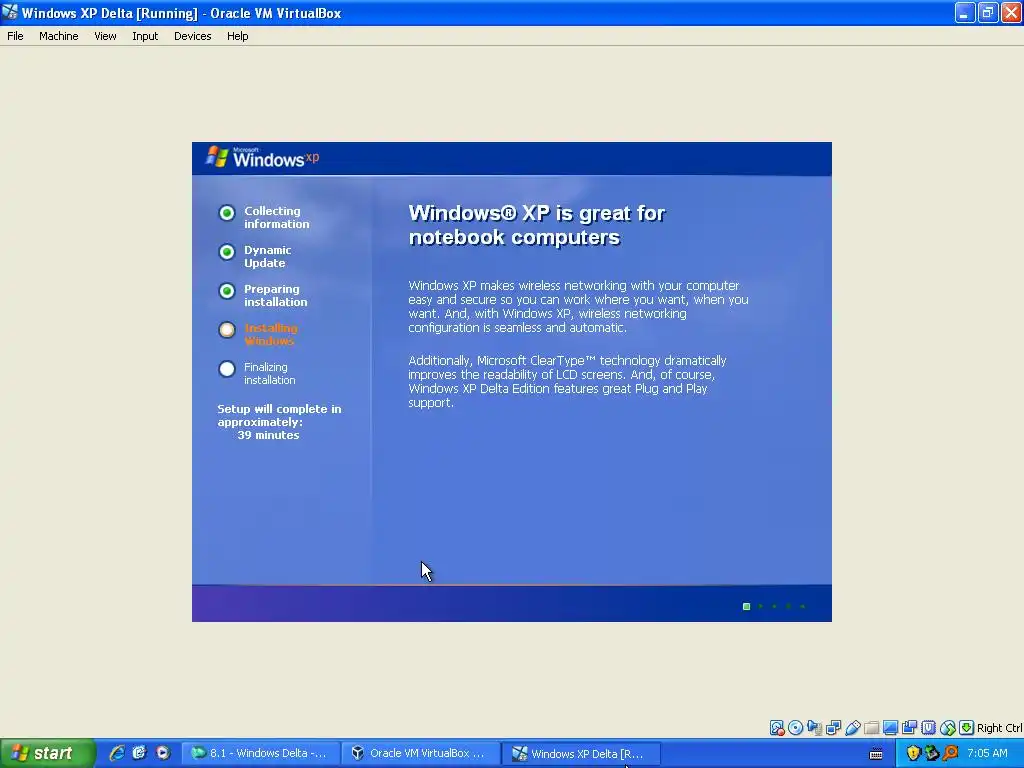Open the File menu
The width and height of the screenshot is (1024, 768).
pyautogui.click(x=15, y=36)
